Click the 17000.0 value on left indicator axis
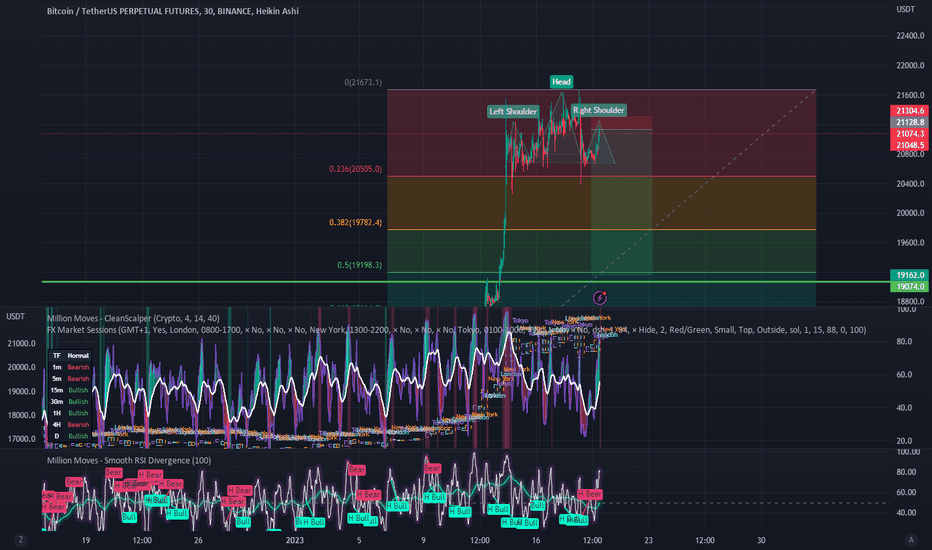This screenshot has height=550, width=932. (x=21, y=439)
